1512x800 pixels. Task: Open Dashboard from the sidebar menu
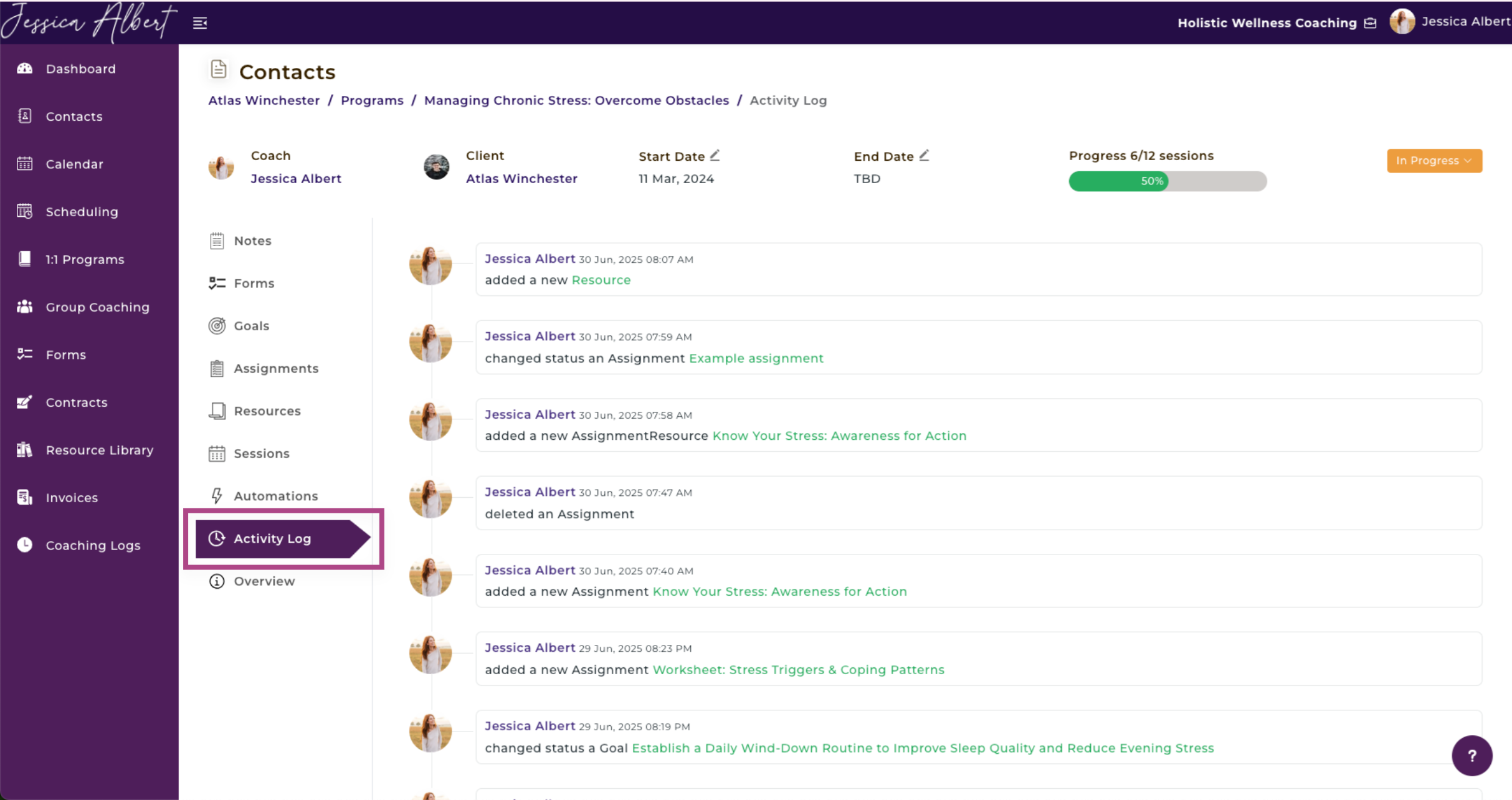[80, 69]
